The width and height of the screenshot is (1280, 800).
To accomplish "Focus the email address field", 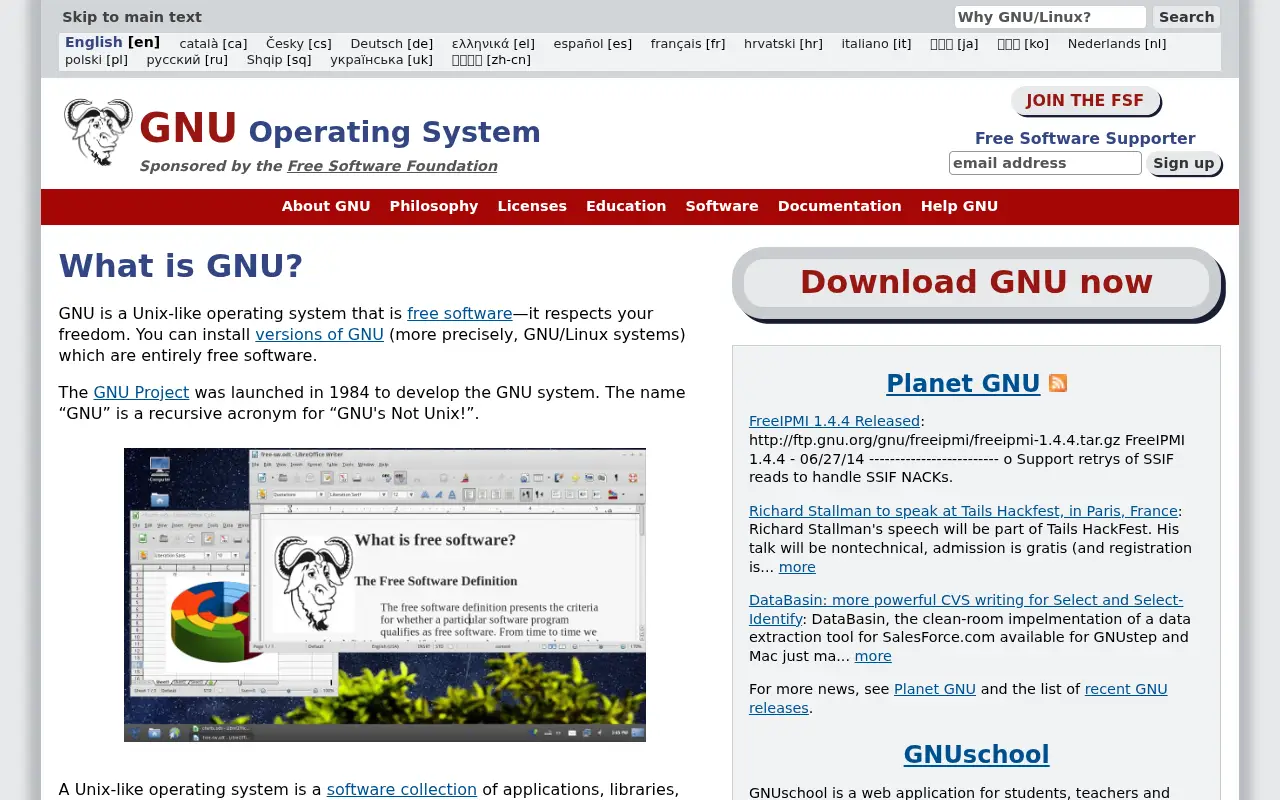I will (1045, 163).
